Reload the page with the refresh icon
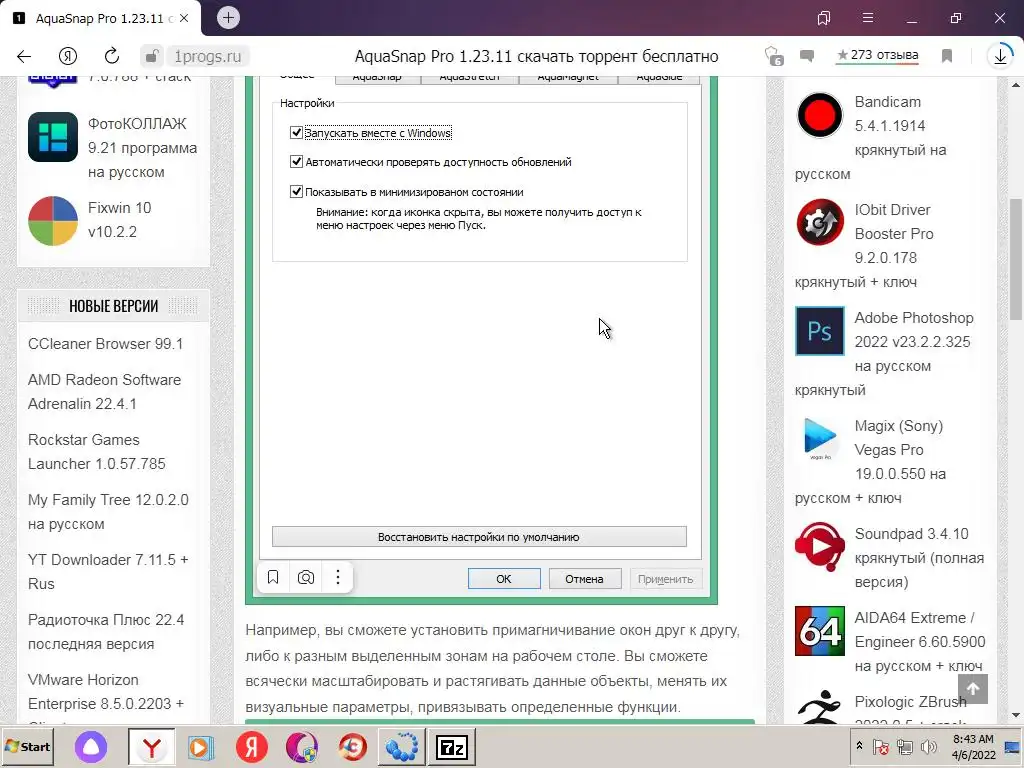 112,56
